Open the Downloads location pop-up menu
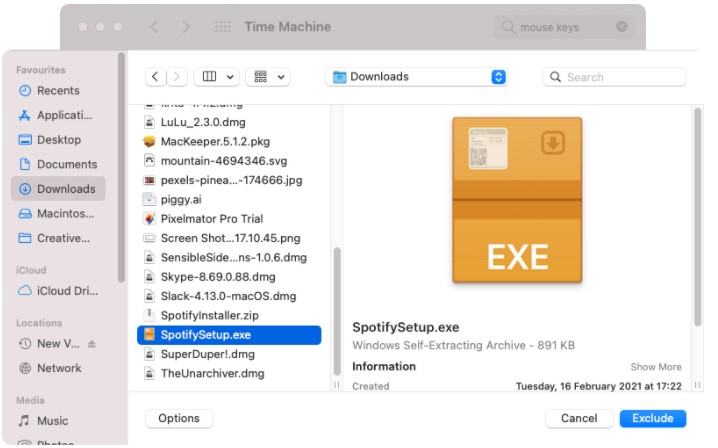The image size is (718, 448). (x=416, y=76)
